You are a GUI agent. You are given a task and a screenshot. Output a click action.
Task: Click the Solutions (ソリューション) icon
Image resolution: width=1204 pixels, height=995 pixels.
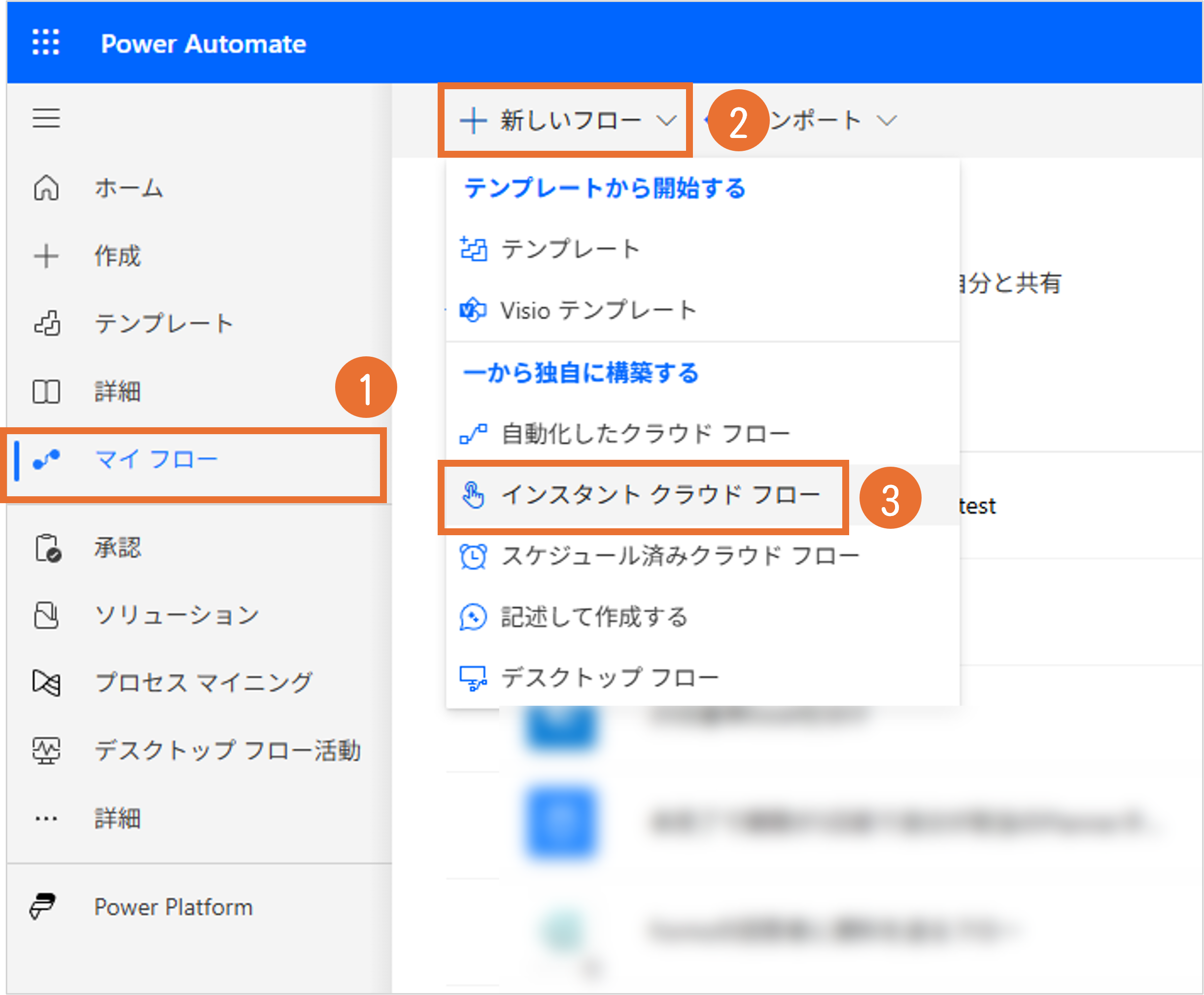(x=46, y=616)
